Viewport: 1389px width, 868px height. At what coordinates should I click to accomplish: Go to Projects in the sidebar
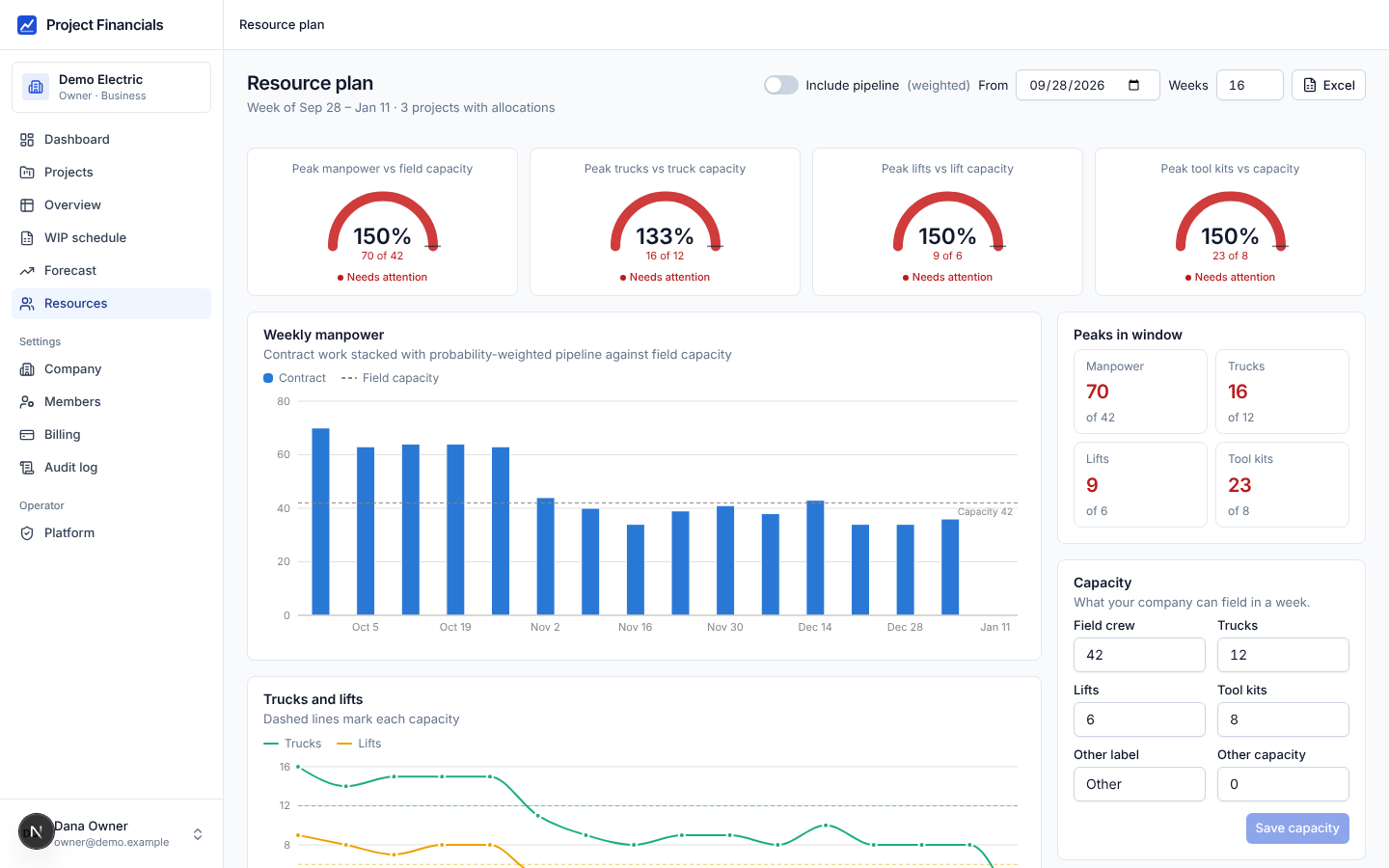point(111,173)
